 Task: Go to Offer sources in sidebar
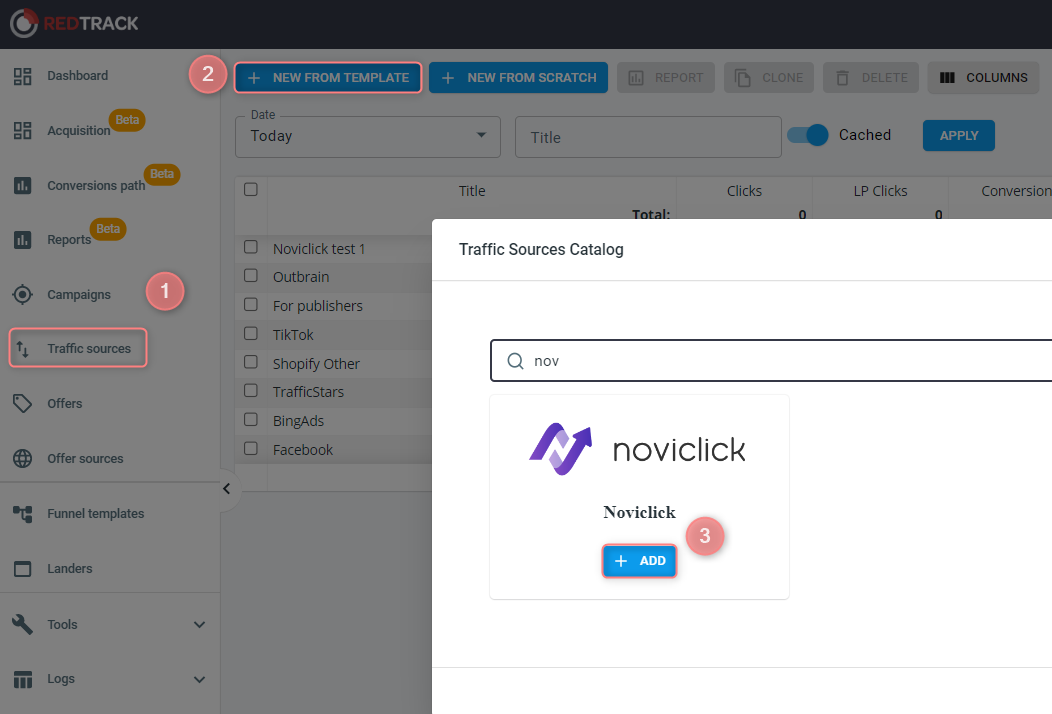click(85, 458)
